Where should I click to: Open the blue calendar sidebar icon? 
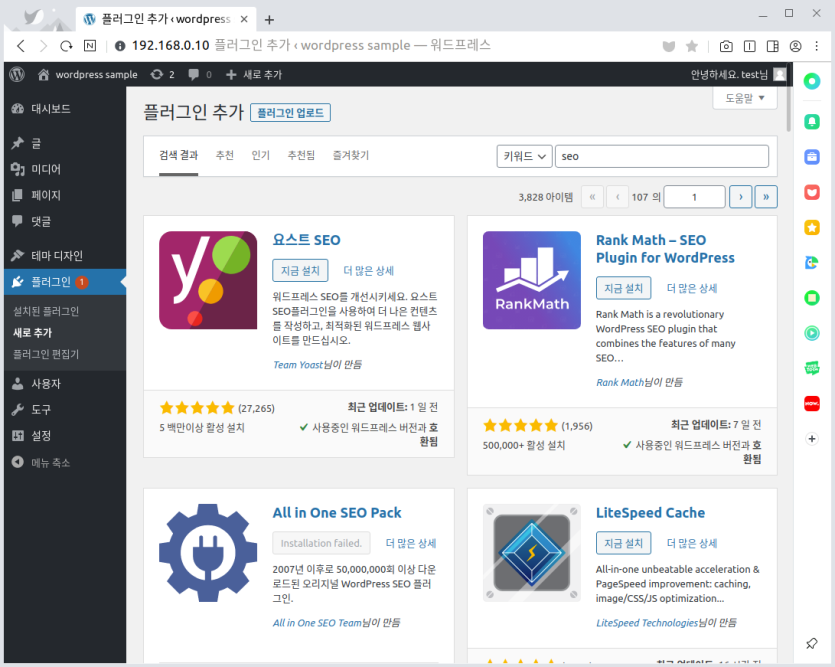point(812,157)
